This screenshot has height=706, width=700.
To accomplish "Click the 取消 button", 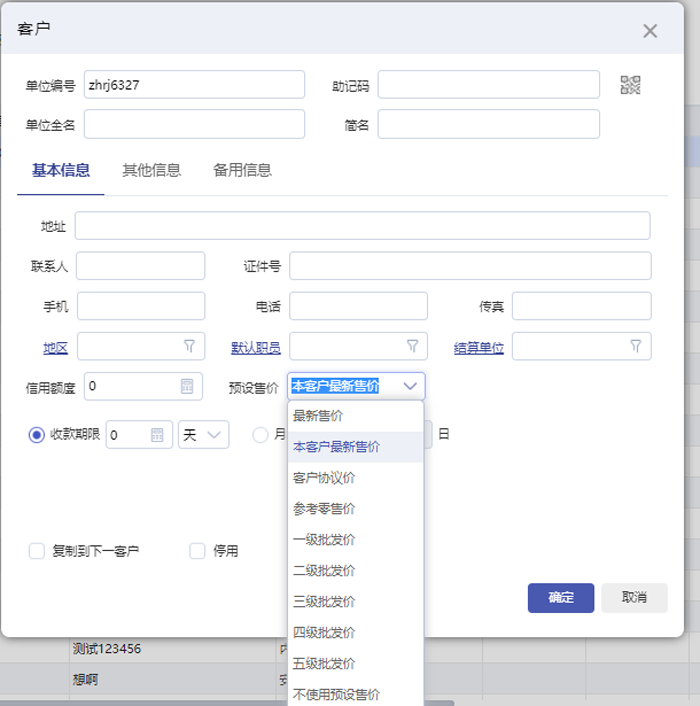I will [x=634, y=597].
